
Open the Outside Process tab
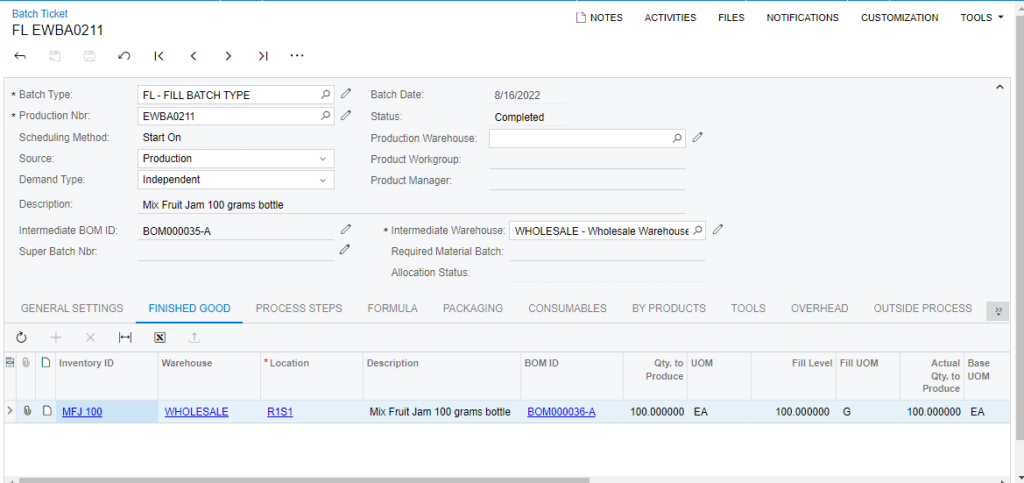tap(923, 308)
